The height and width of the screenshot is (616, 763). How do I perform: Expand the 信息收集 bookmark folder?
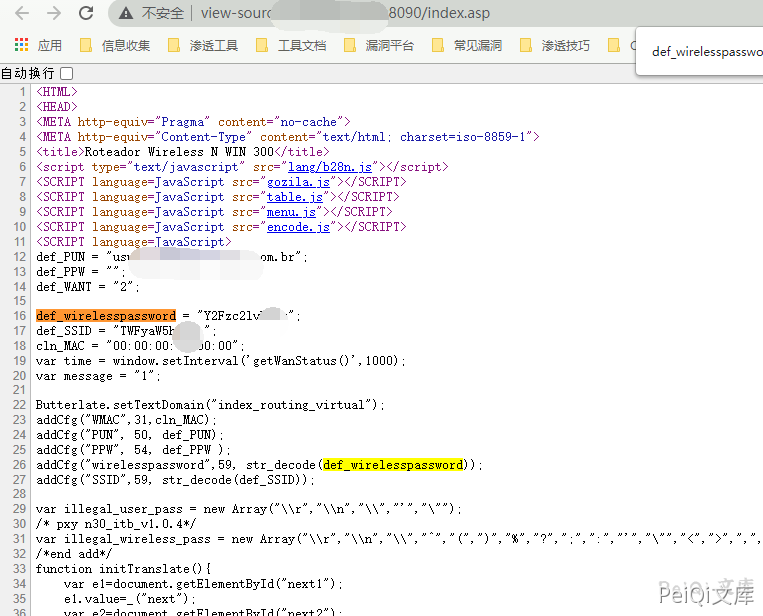(116, 46)
